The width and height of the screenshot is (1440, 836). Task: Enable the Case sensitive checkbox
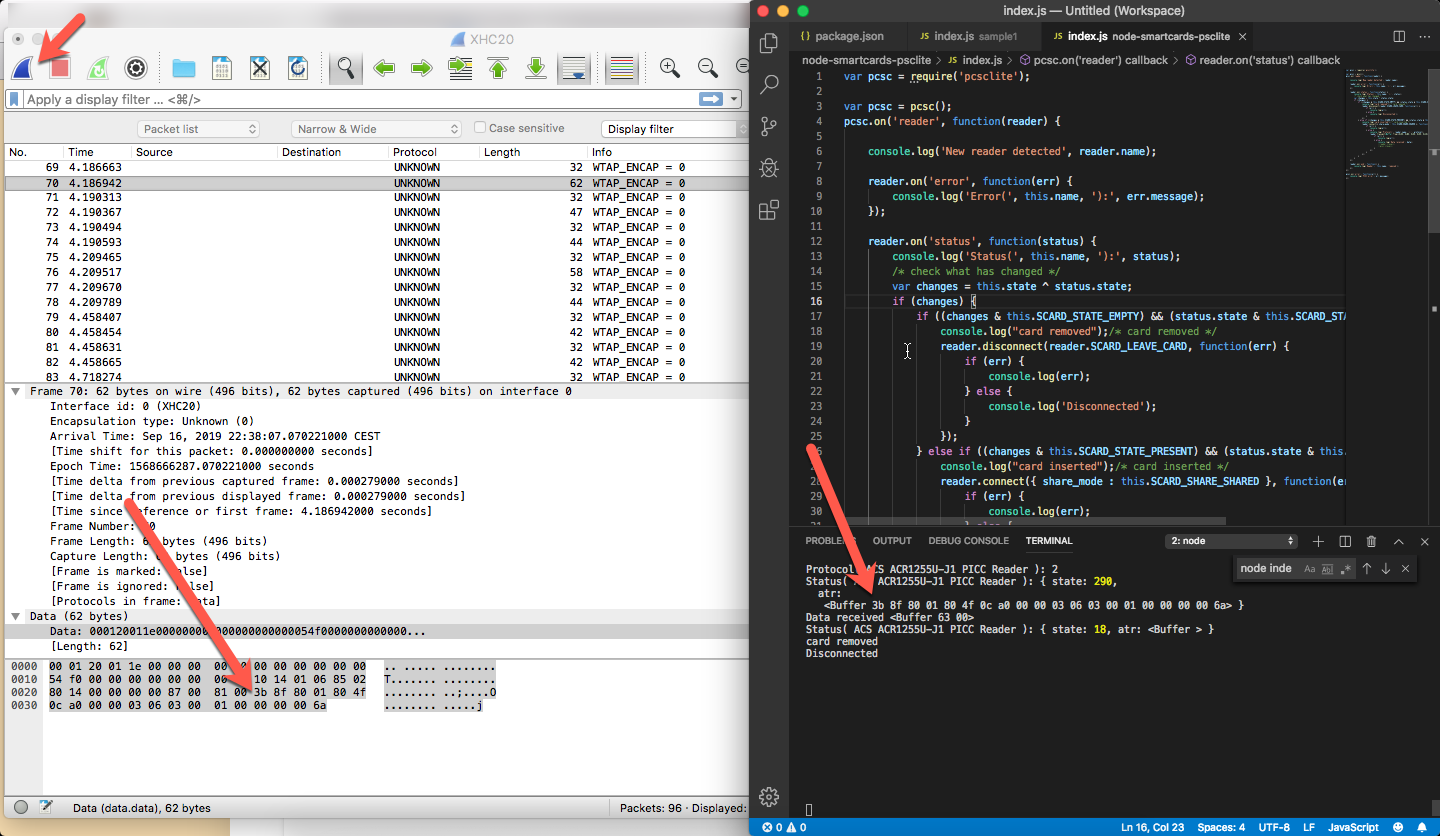point(480,128)
